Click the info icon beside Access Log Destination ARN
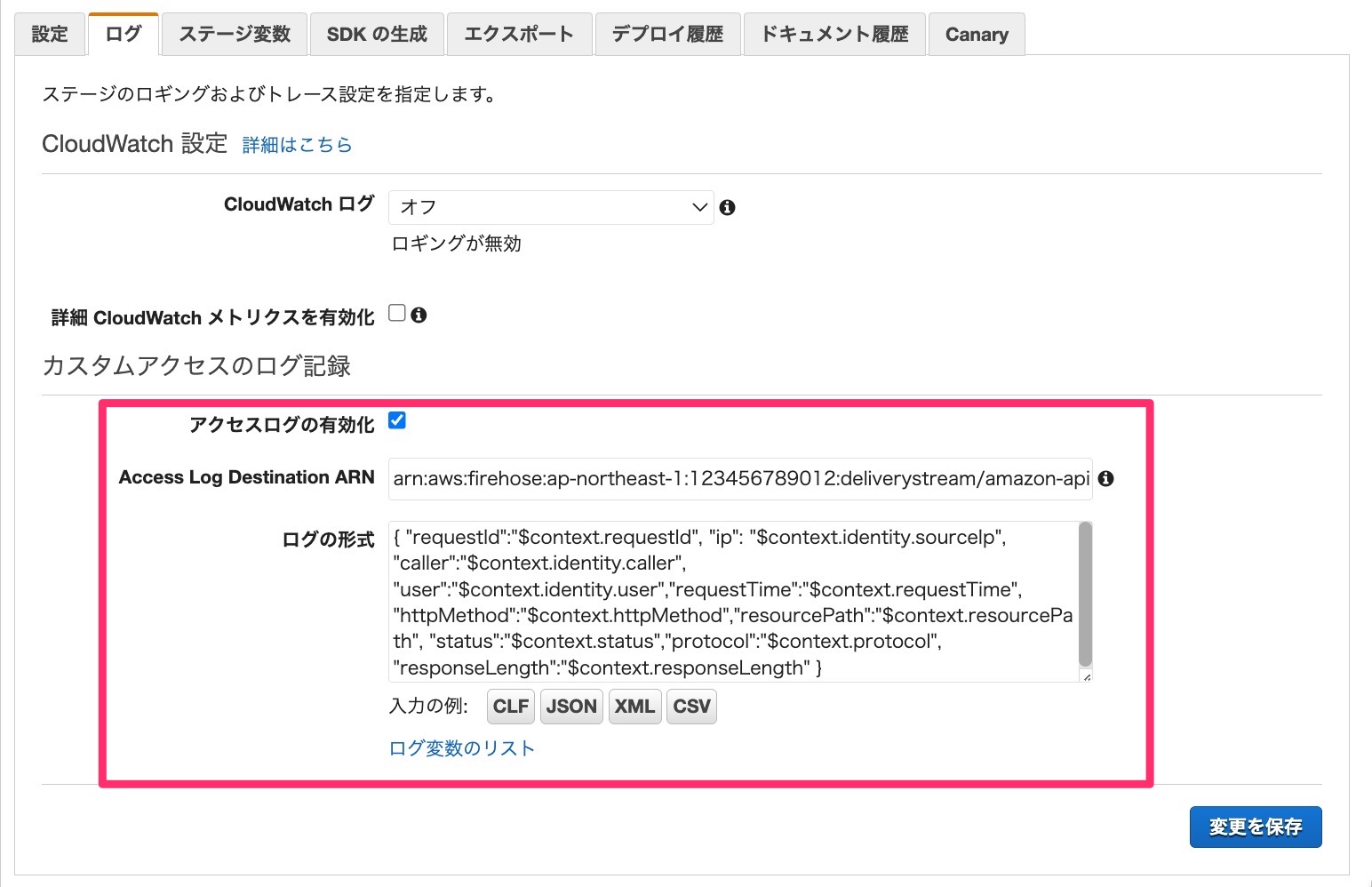This screenshot has width=1372, height=887. (1107, 478)
